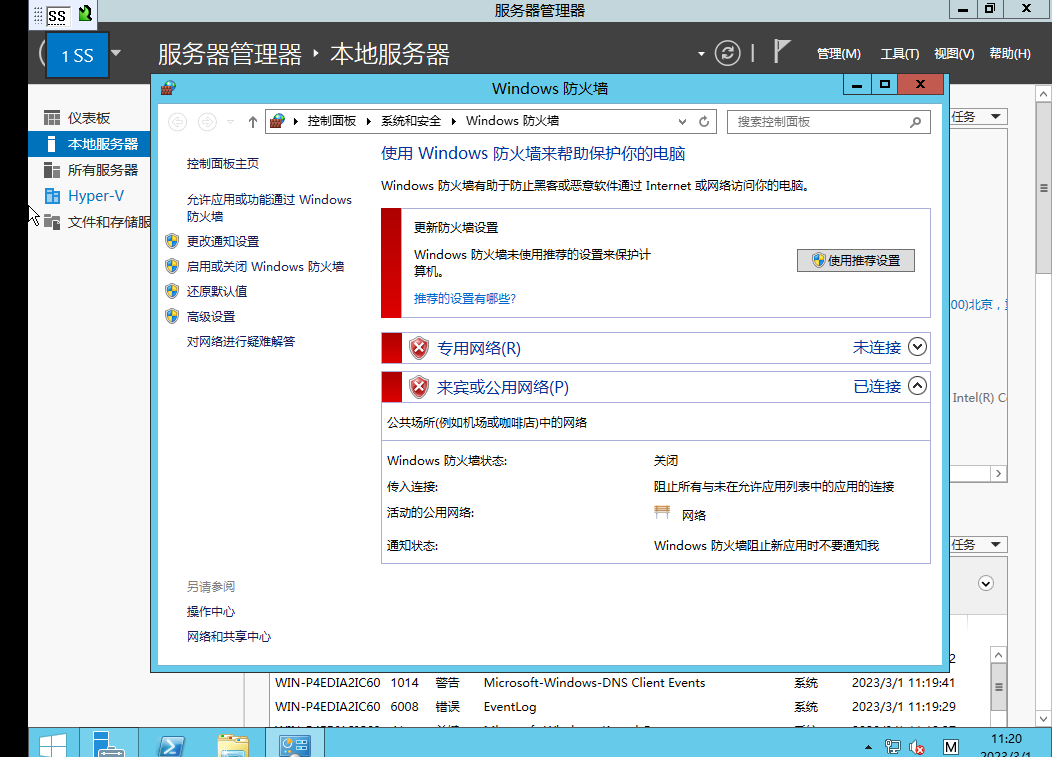Click the firewall icon in window title bar

[168, 88]
